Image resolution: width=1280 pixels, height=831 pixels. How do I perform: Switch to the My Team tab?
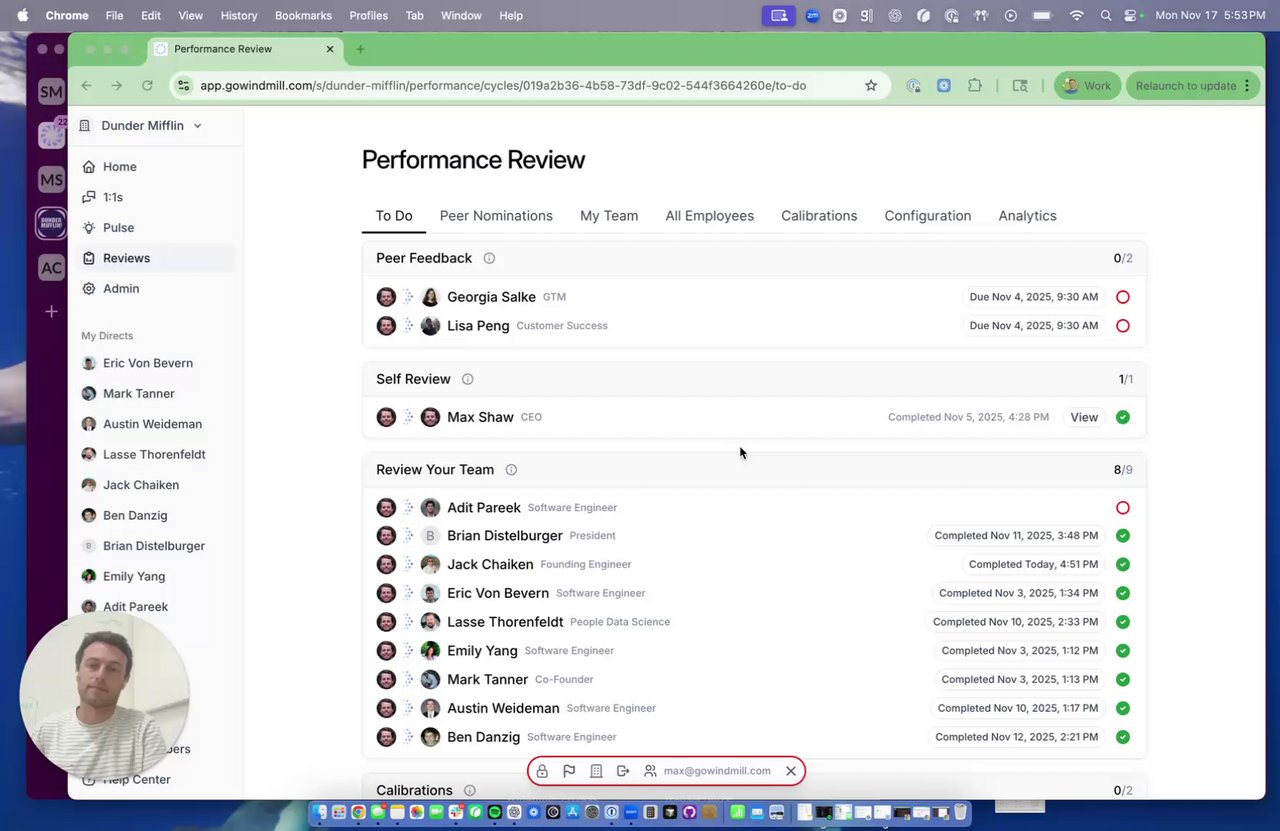click(609, 216)
